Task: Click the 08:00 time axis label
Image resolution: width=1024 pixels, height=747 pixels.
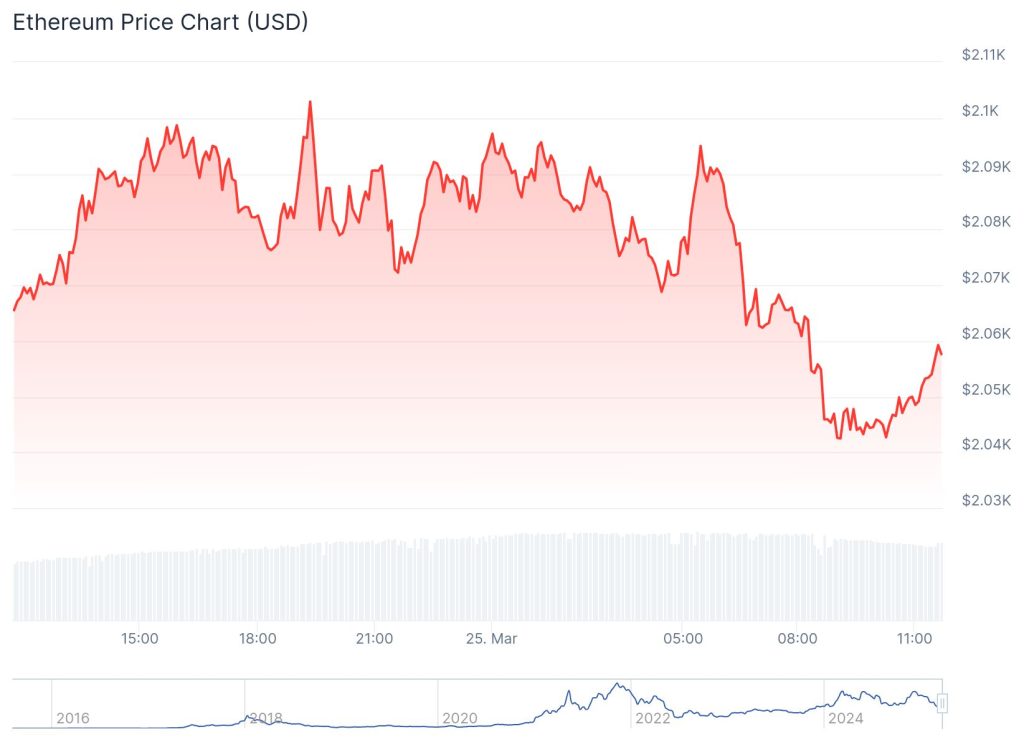Action: 798,638
